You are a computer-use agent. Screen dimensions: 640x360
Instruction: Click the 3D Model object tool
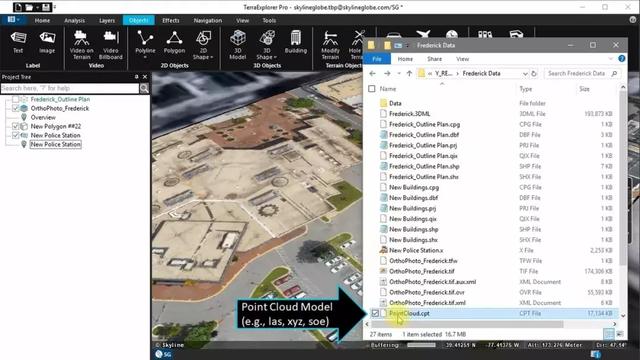click(x=238, y=45)
